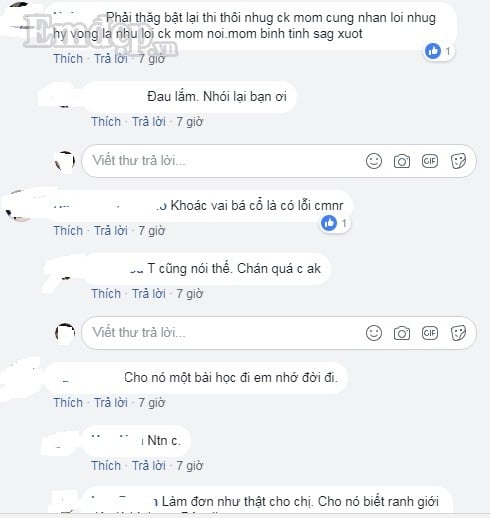This screenshot has height=518, width=490.
Task: Like the 'Cho nó một bài học' comment
Action: tap(68, 403)
